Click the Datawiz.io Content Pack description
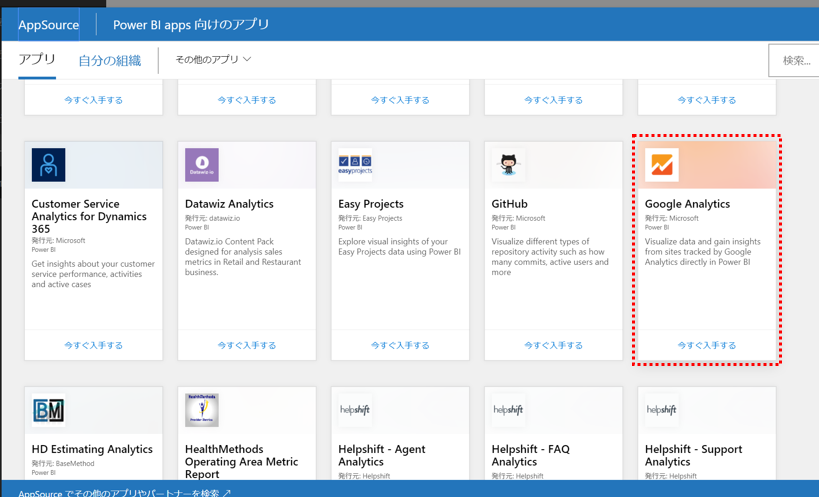 (x=243, y=257)
